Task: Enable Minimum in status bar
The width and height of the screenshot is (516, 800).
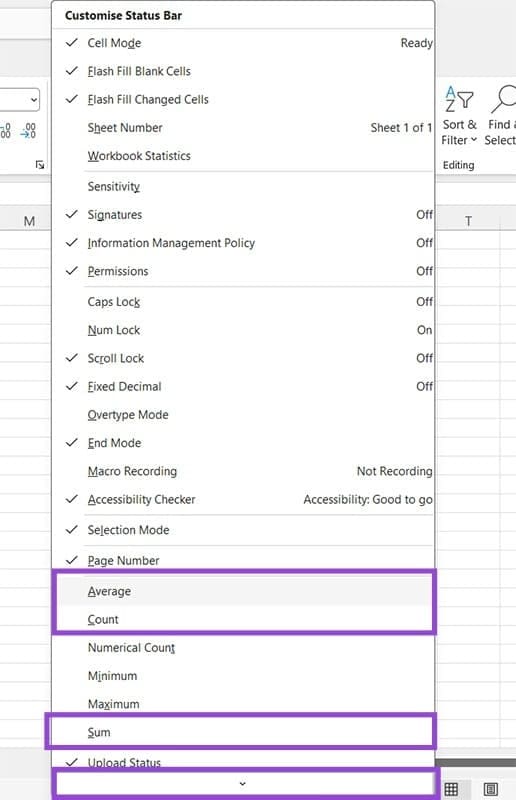Action: point(243,676)
